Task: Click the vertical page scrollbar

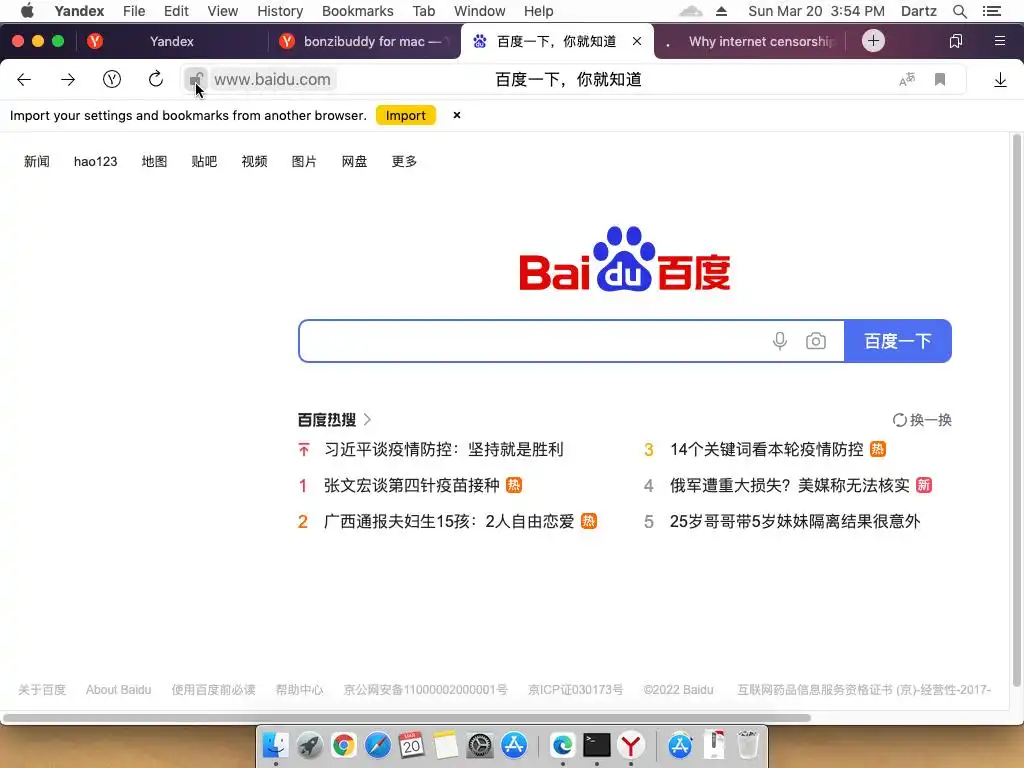Action: 1016,410
